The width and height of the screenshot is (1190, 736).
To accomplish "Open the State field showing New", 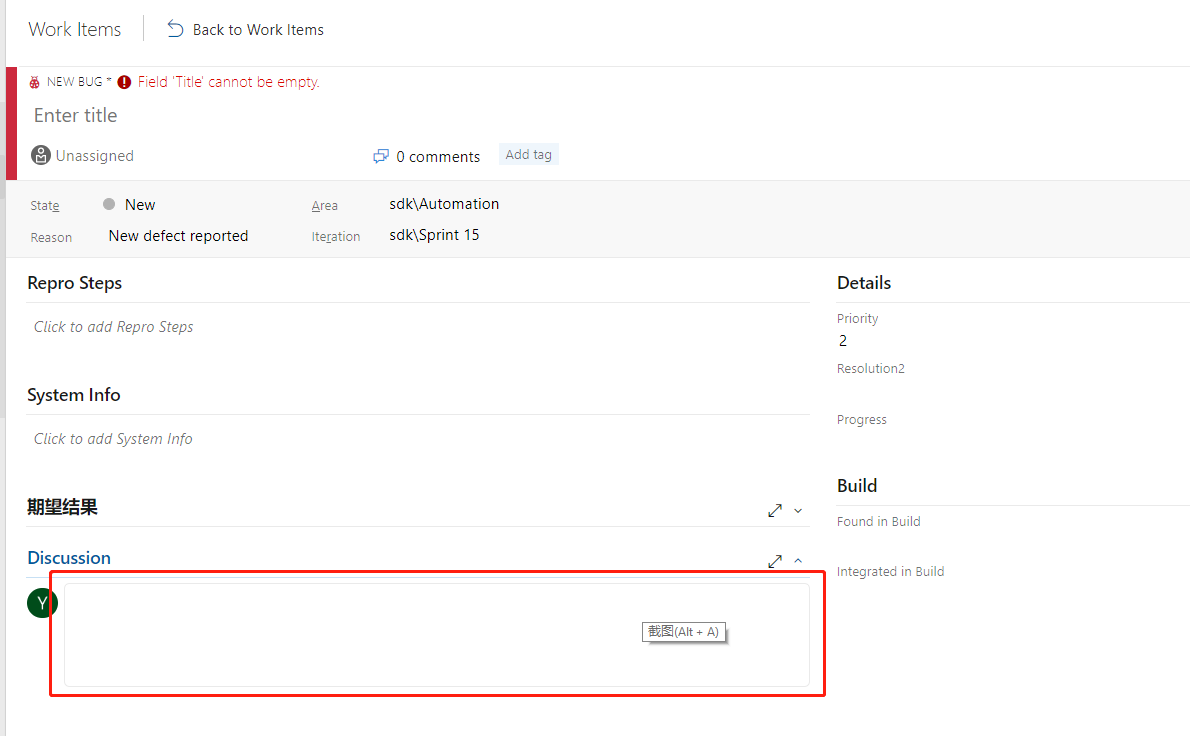I will point(140,204).
